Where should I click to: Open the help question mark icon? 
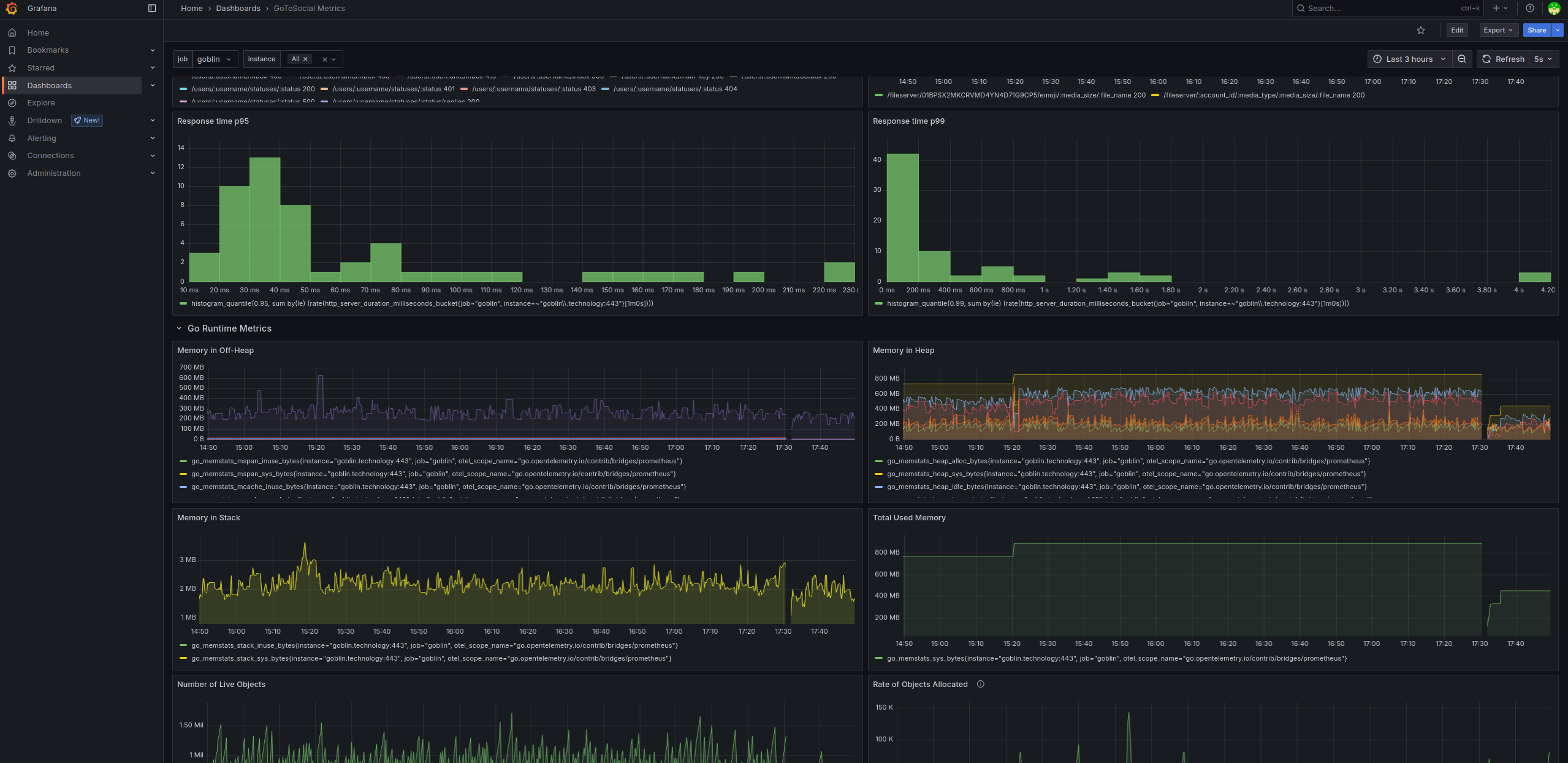(x=1530, y=9)
